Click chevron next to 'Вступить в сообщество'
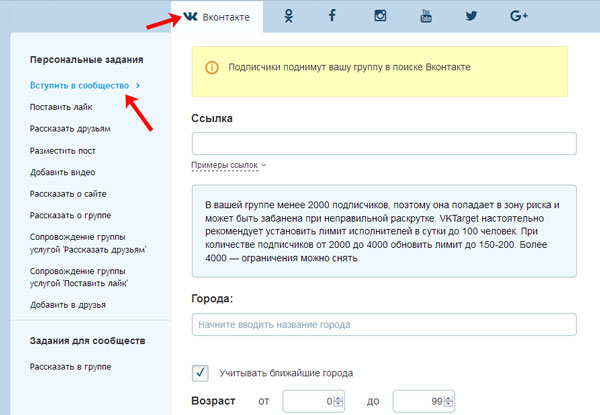600x415 pixels. [138, 86]
